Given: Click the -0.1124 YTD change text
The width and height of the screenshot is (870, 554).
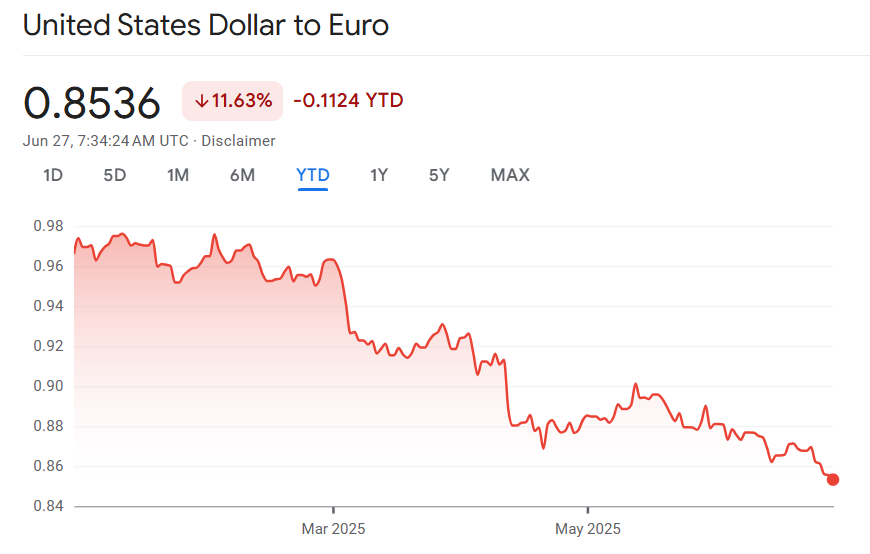Looking at the screenshot, I should [x=348, y=101].
